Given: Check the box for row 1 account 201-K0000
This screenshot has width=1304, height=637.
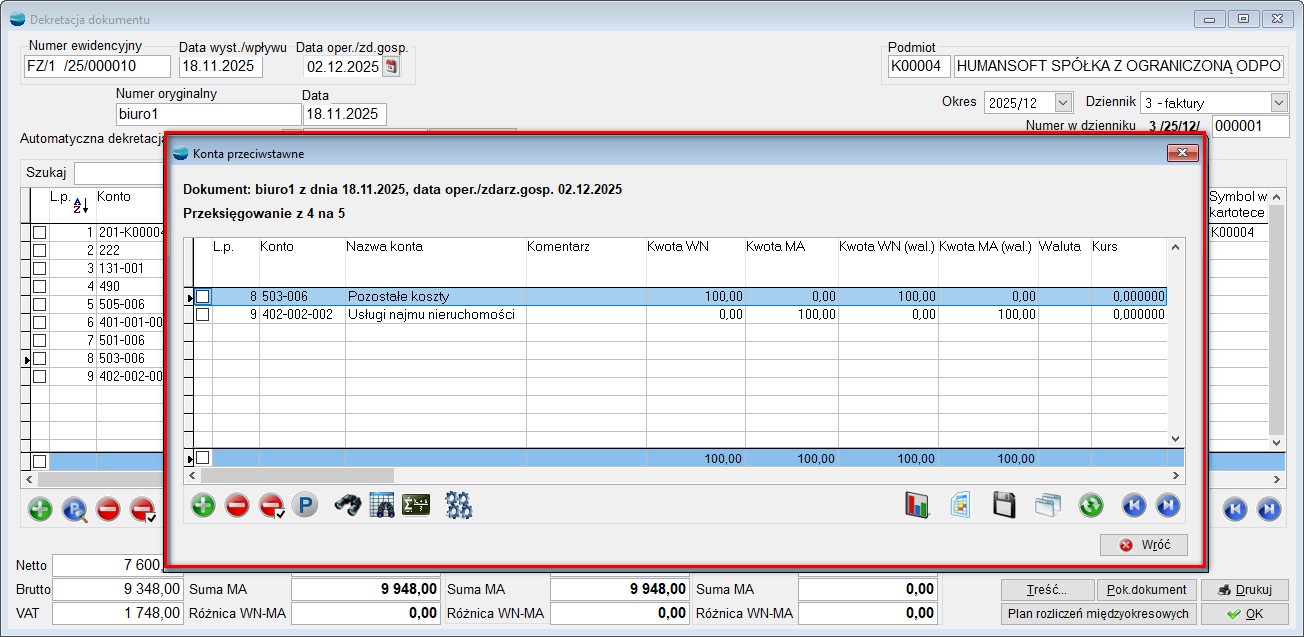Looking at the screenshot, I should [40, 233].
